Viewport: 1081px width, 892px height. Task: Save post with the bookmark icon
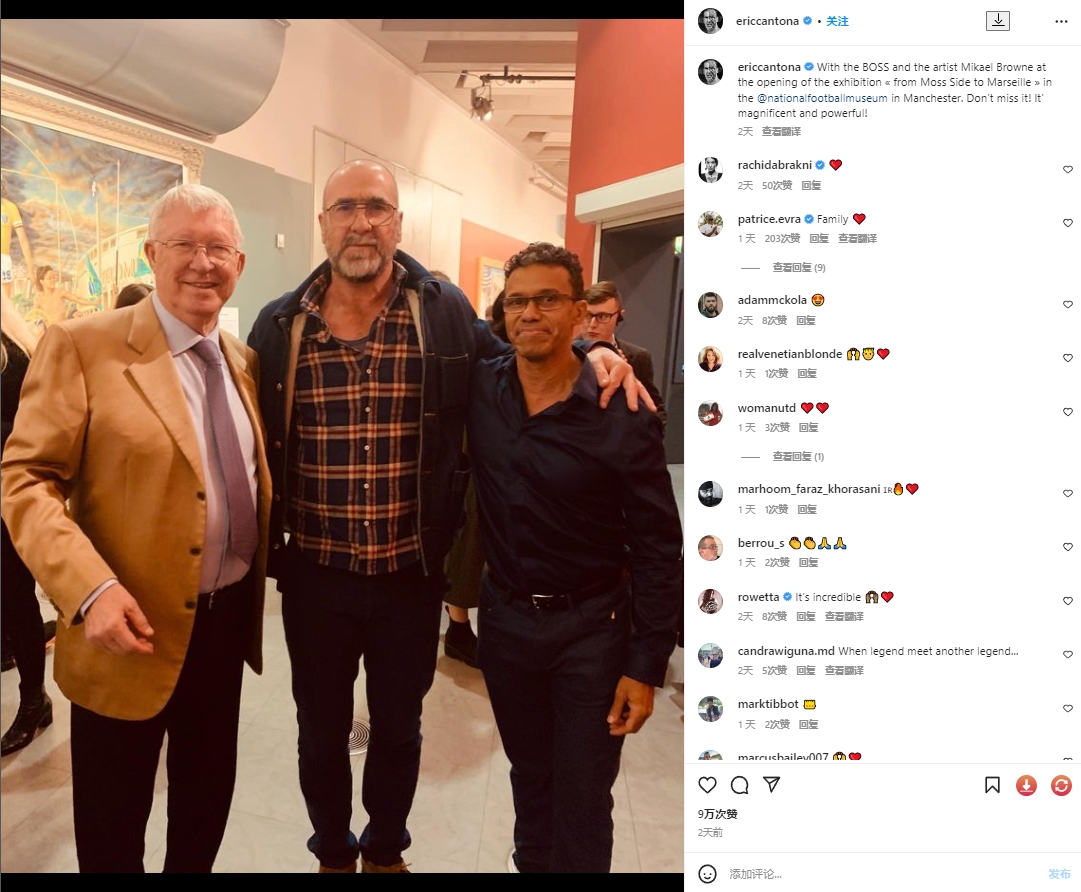pyautogui.click(x=992, y=785)
